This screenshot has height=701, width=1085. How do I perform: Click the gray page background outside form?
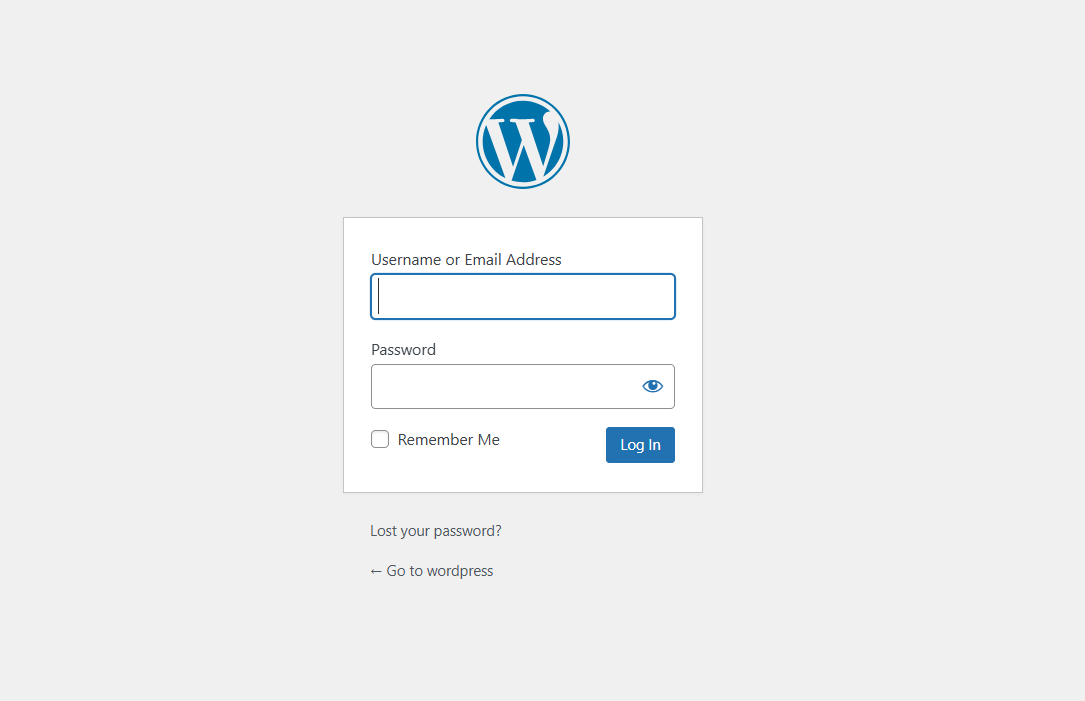point(865,346)
